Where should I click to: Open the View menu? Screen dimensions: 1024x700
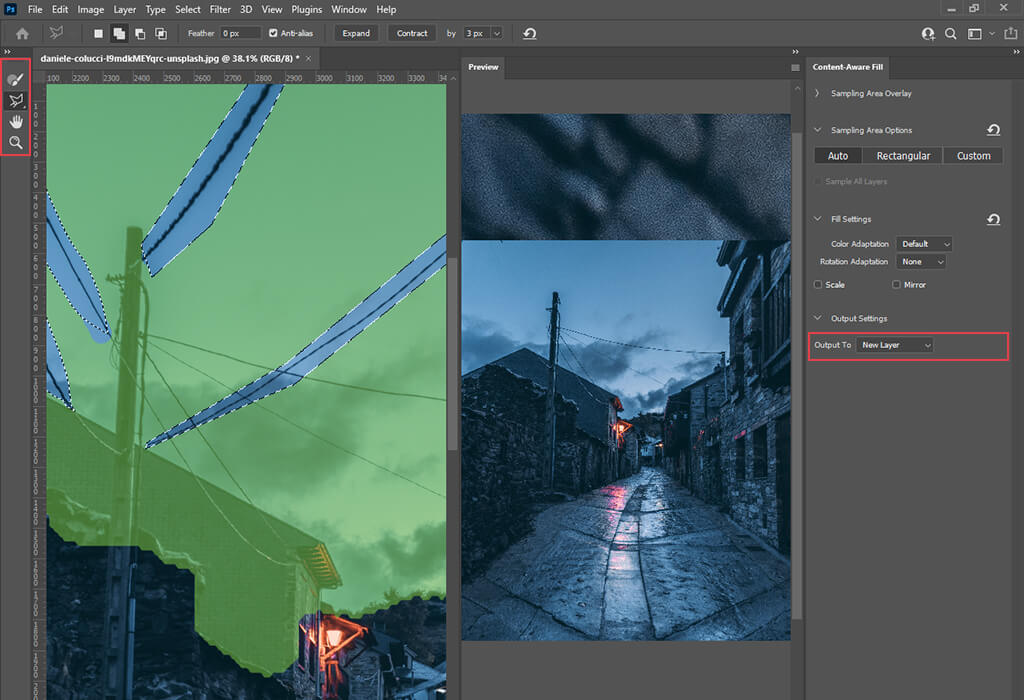[272, 9]
